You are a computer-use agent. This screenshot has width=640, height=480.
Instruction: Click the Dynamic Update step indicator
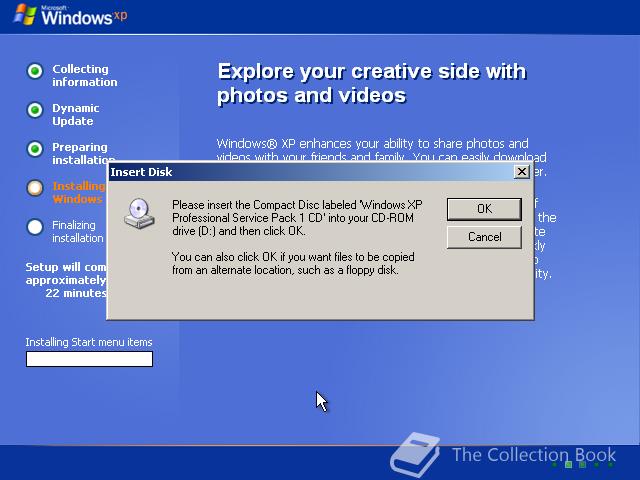pyautogui.click(x=35, y=110)
